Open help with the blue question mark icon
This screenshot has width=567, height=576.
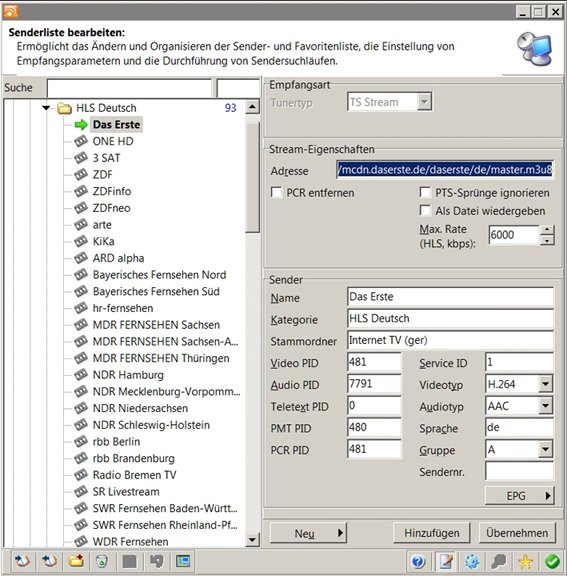tap(418, 561)
